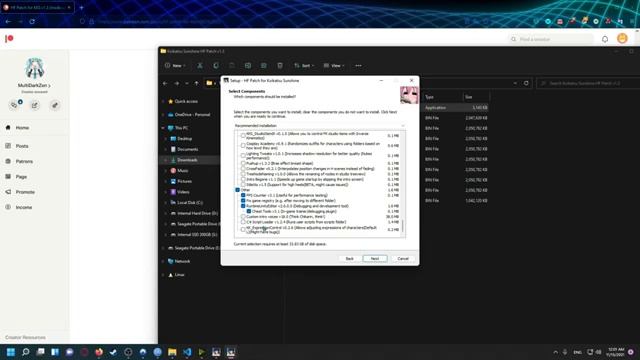Click the Explorer search box
Image resolution: width=640 pixels, height=360 pixels.
click(x=589, y=83)
